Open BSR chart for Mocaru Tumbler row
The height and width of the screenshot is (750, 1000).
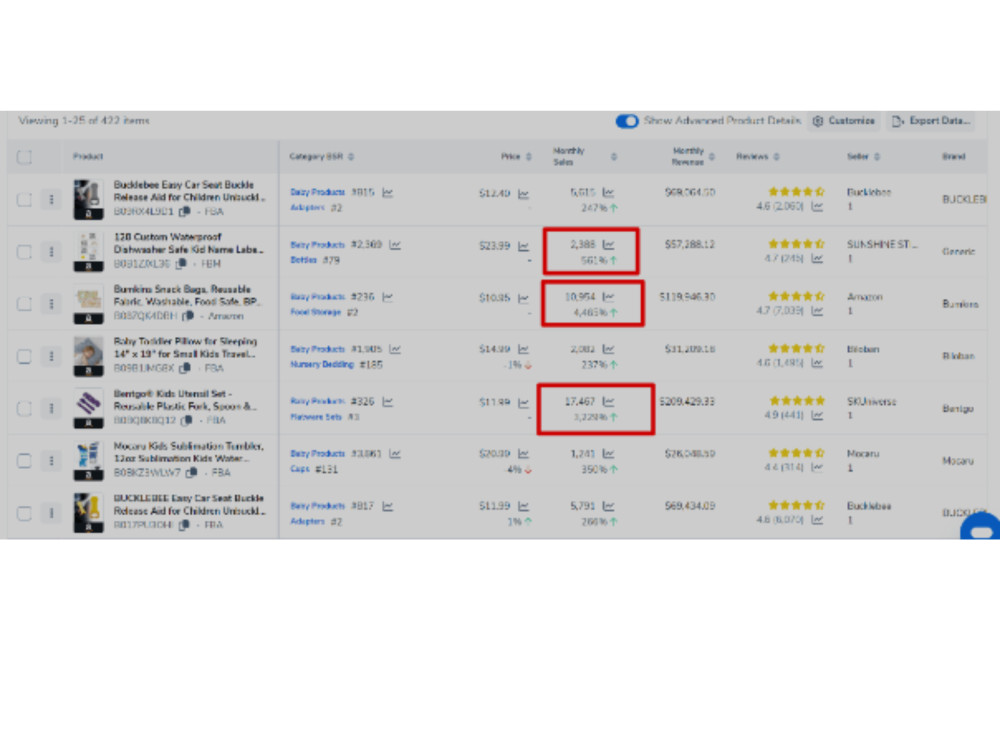tap(395, 454)
